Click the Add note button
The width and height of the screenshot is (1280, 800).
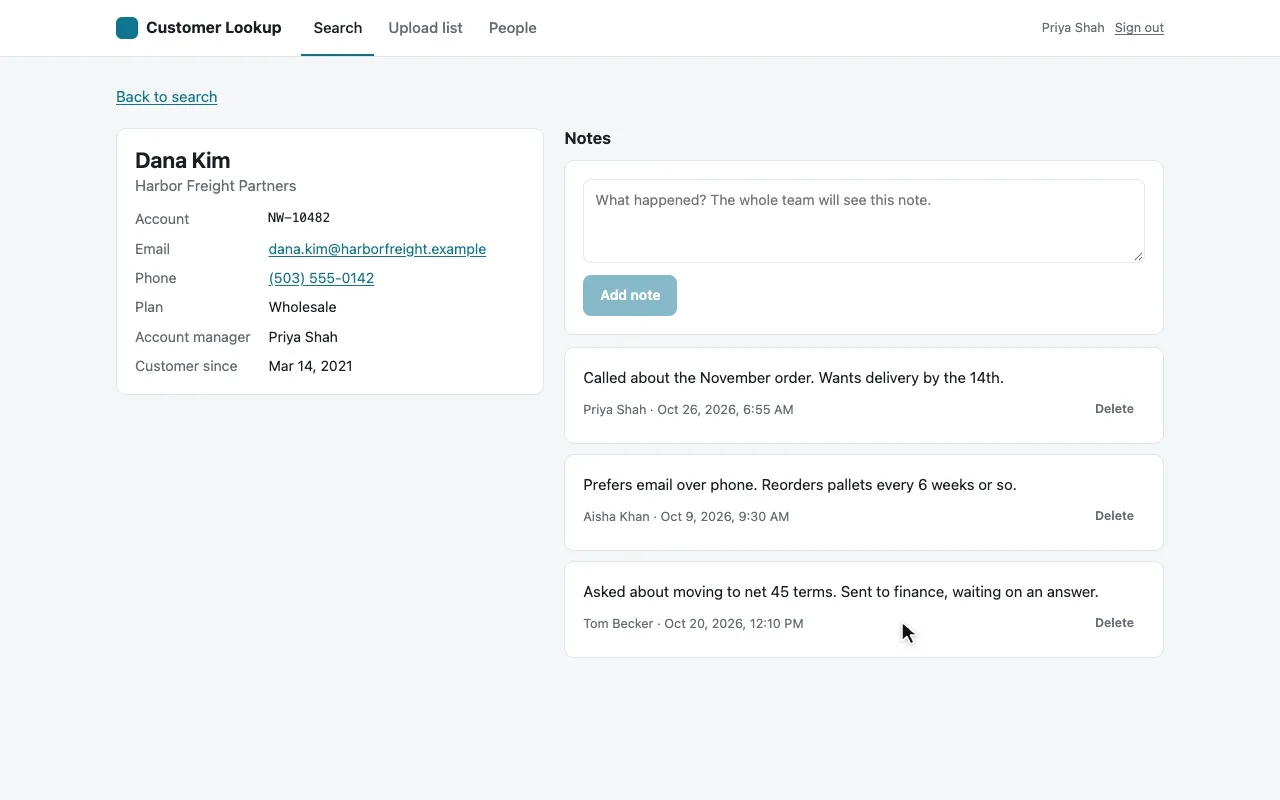[x=630, y=295]
